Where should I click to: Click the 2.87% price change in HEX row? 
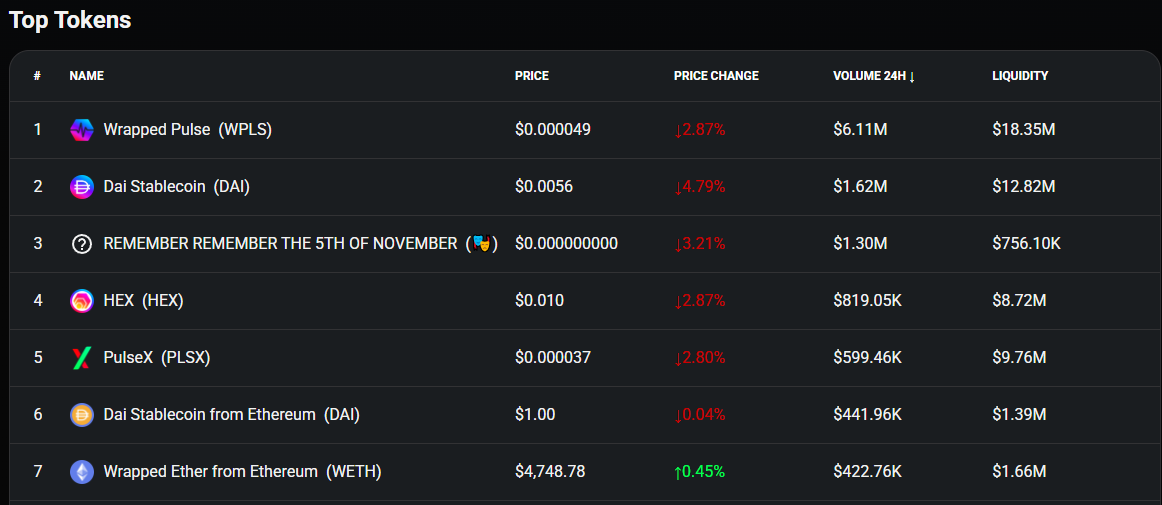point(700,300)
